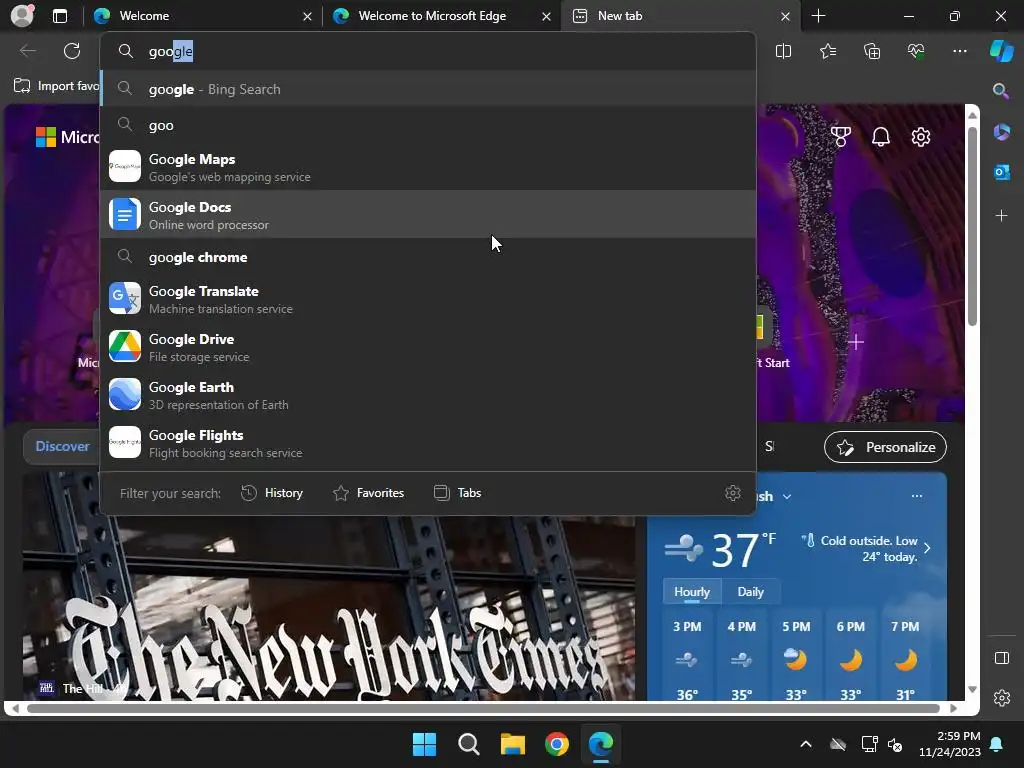Click the horizontal page scrollbar

(x=483, y=708)
